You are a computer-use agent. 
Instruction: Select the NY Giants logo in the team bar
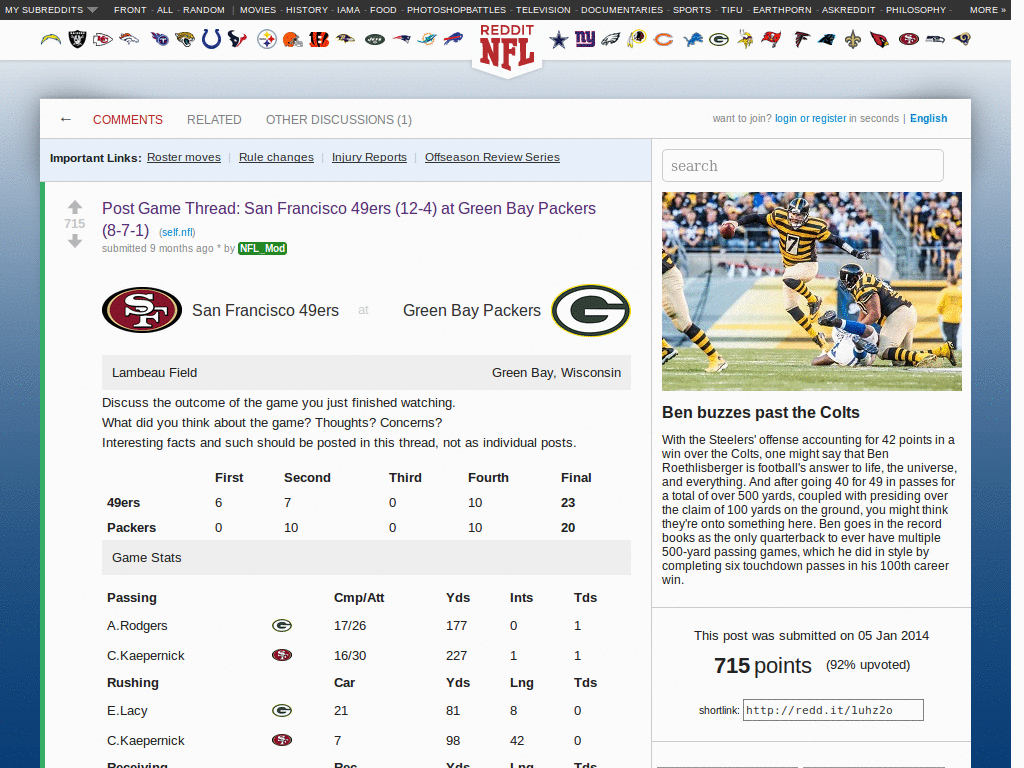(x=584, y=40)
